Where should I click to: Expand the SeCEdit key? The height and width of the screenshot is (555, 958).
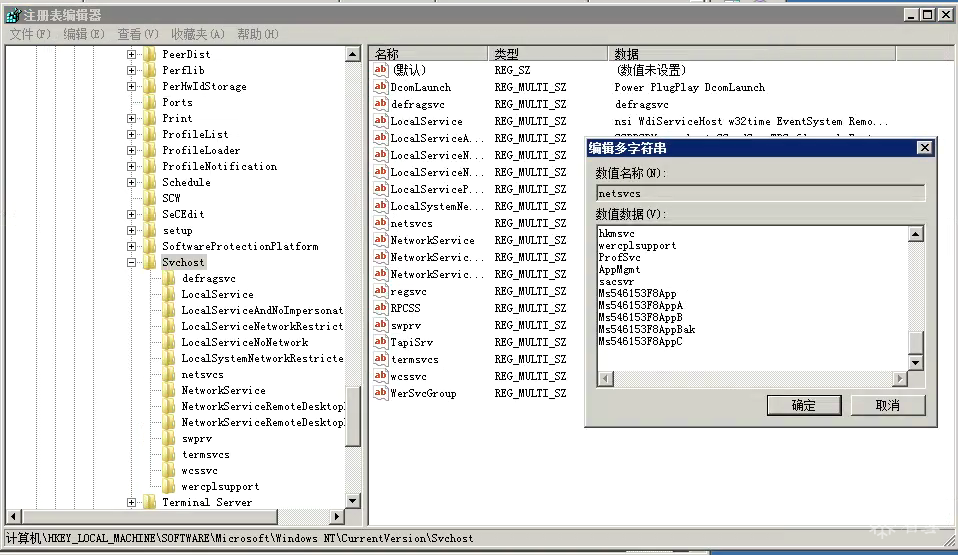[131, 215]
